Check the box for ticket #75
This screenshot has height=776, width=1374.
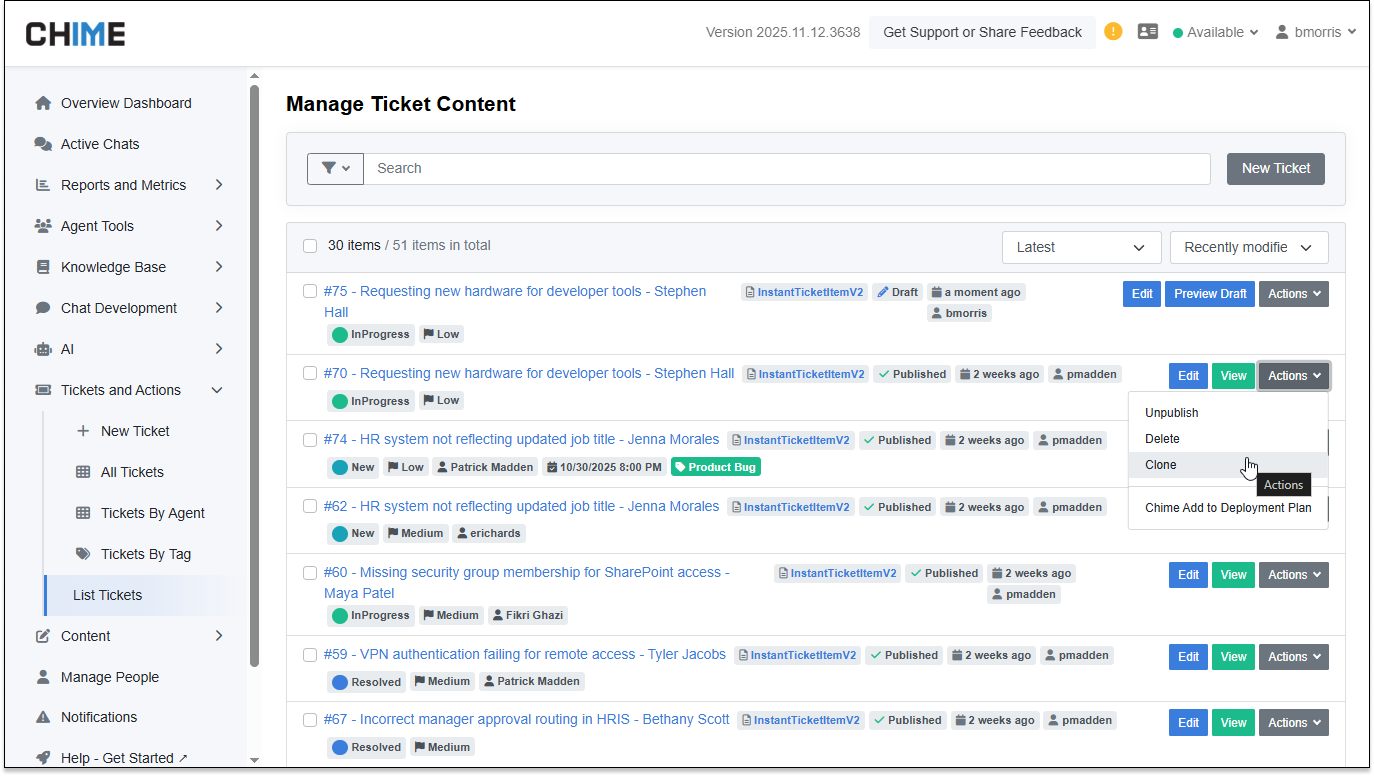point(310,292)
